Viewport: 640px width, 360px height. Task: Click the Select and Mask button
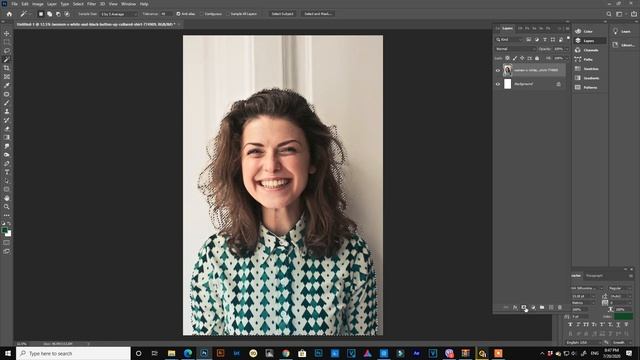[x=318, y=14]
